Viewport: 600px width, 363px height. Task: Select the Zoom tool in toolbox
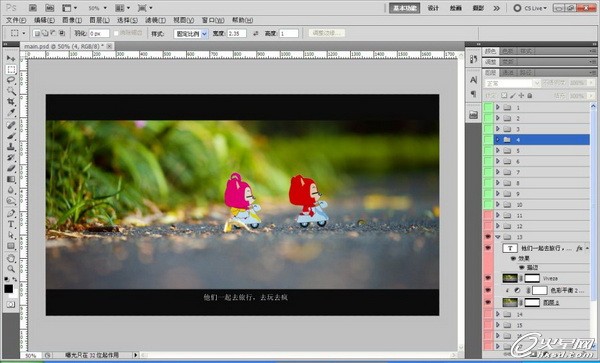tap(11, 269)
